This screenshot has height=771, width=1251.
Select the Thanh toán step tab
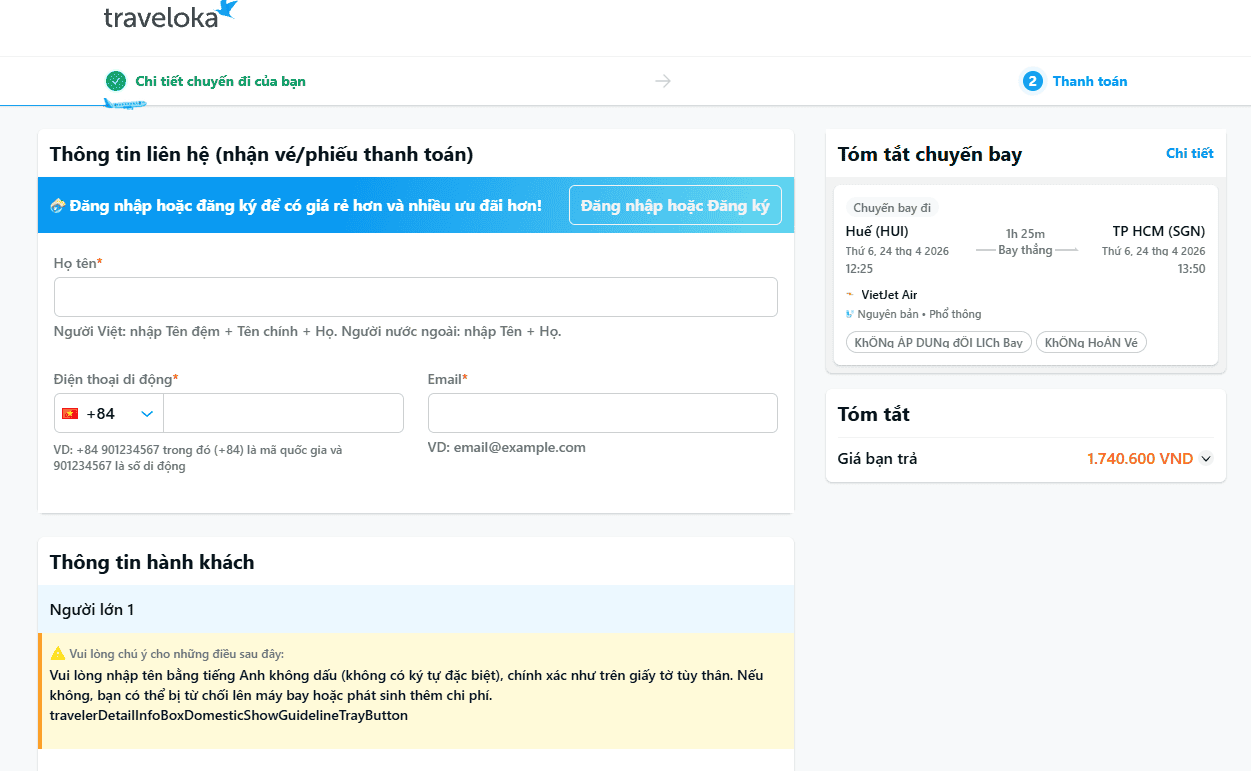[1089, 81]
